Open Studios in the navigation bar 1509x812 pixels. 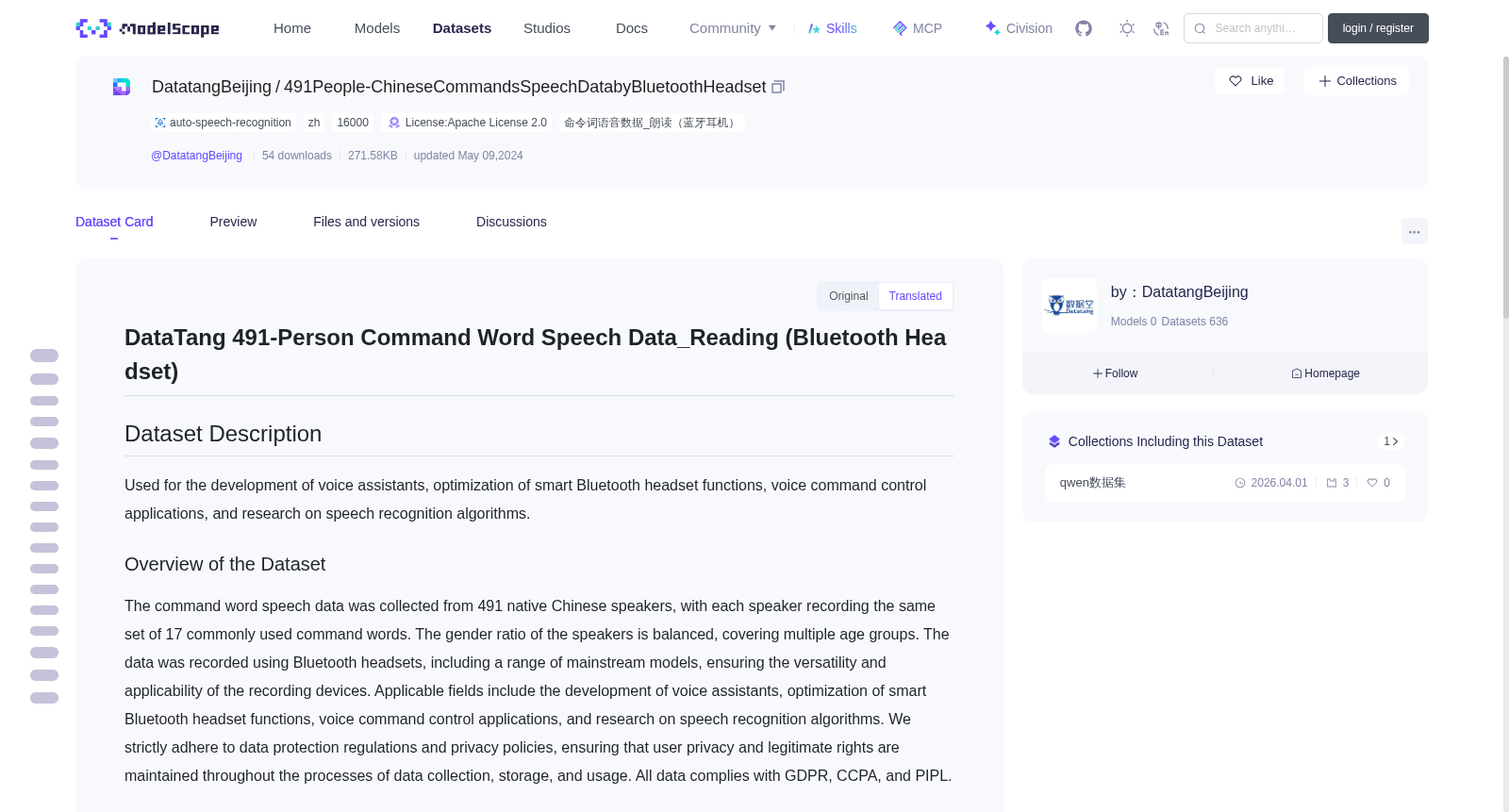547,28
